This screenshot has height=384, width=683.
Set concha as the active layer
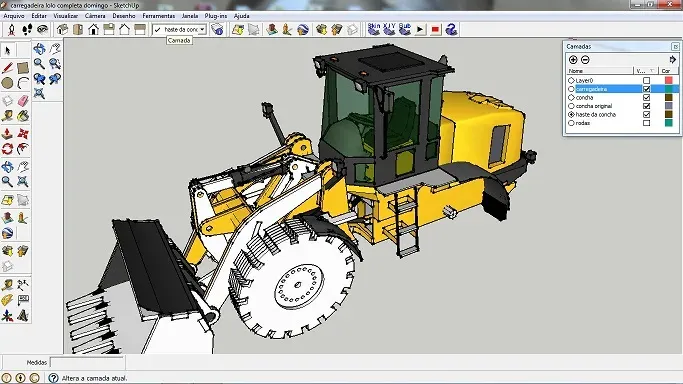pyautogui.click(x=571, y=98)
